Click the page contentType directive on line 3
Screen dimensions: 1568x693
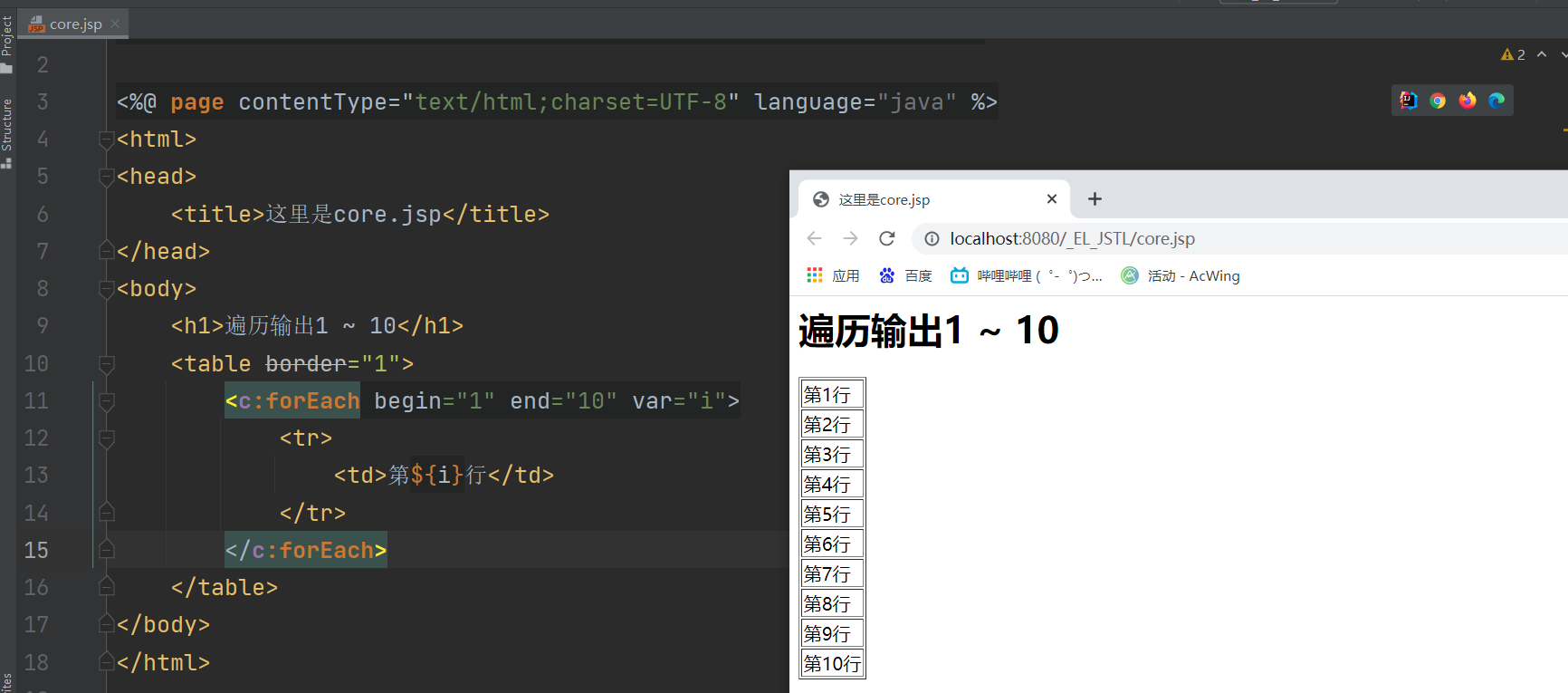[557, 101]
